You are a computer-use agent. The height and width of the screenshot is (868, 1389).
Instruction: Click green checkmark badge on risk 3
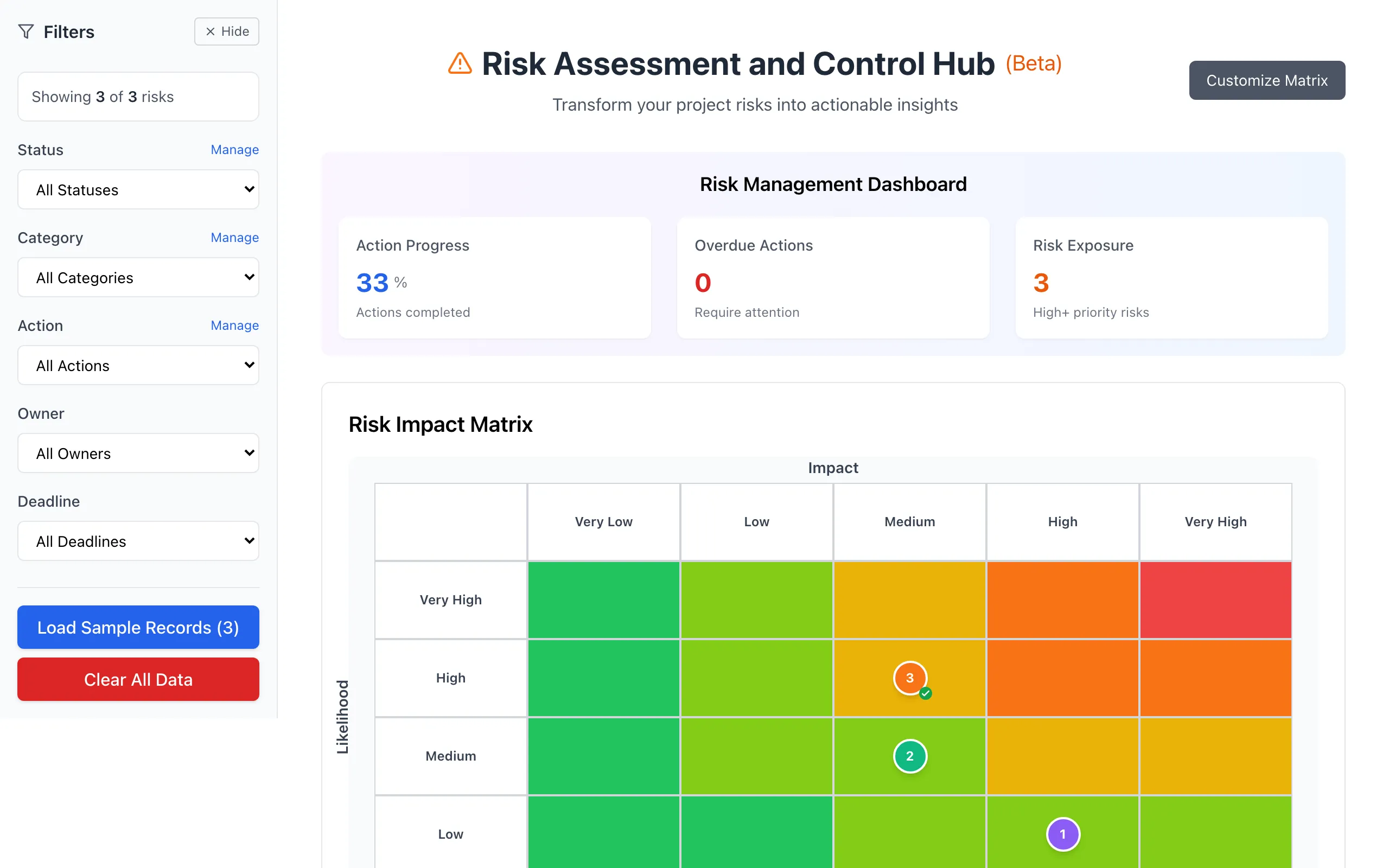925,693
